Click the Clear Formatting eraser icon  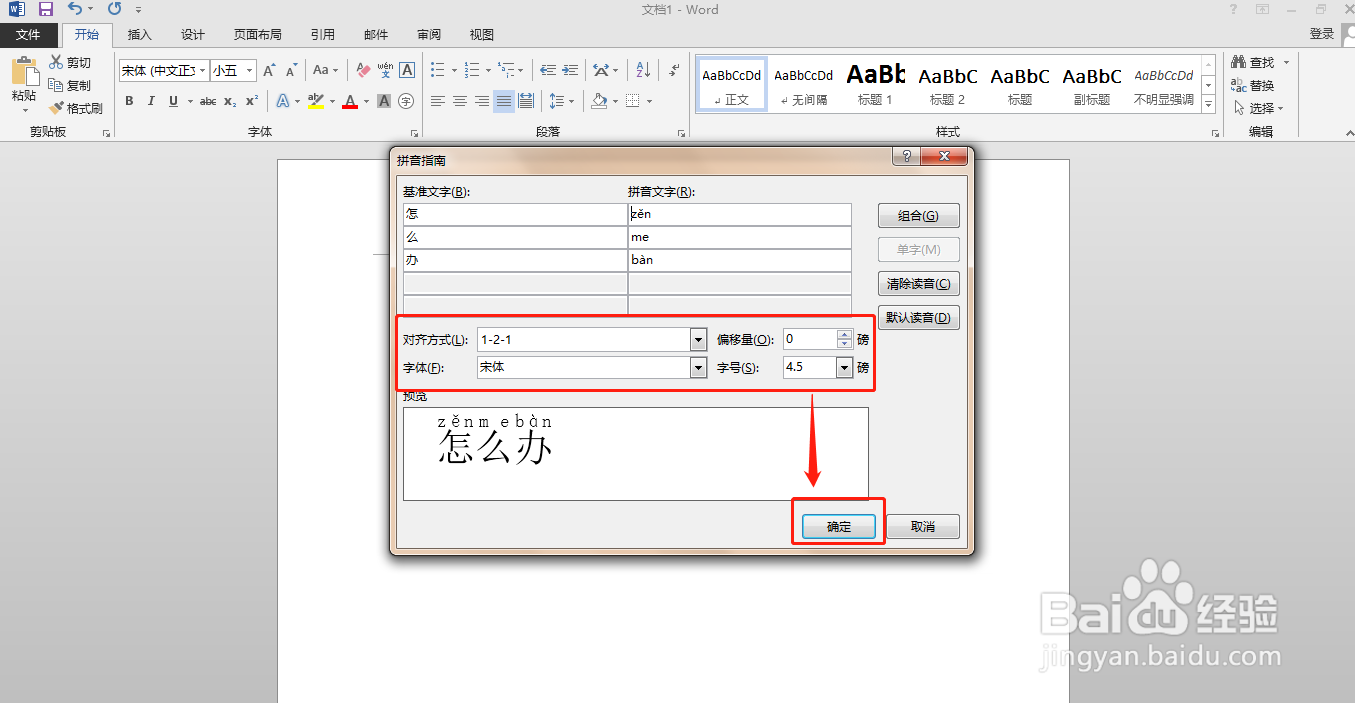pyautogui.click(x=362, y=70)
